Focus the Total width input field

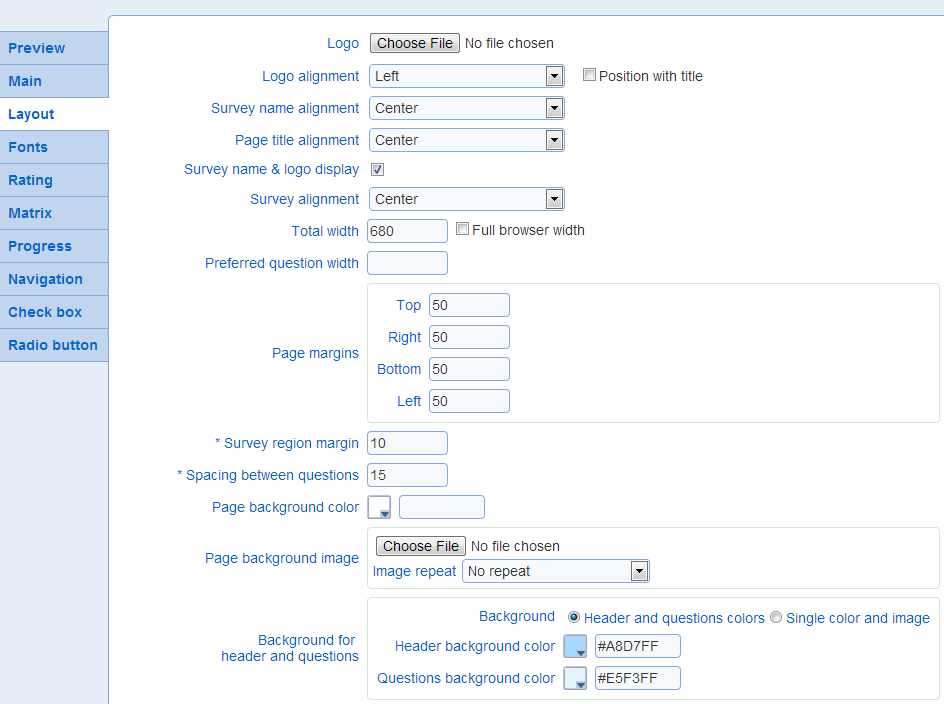coord(408,231)
